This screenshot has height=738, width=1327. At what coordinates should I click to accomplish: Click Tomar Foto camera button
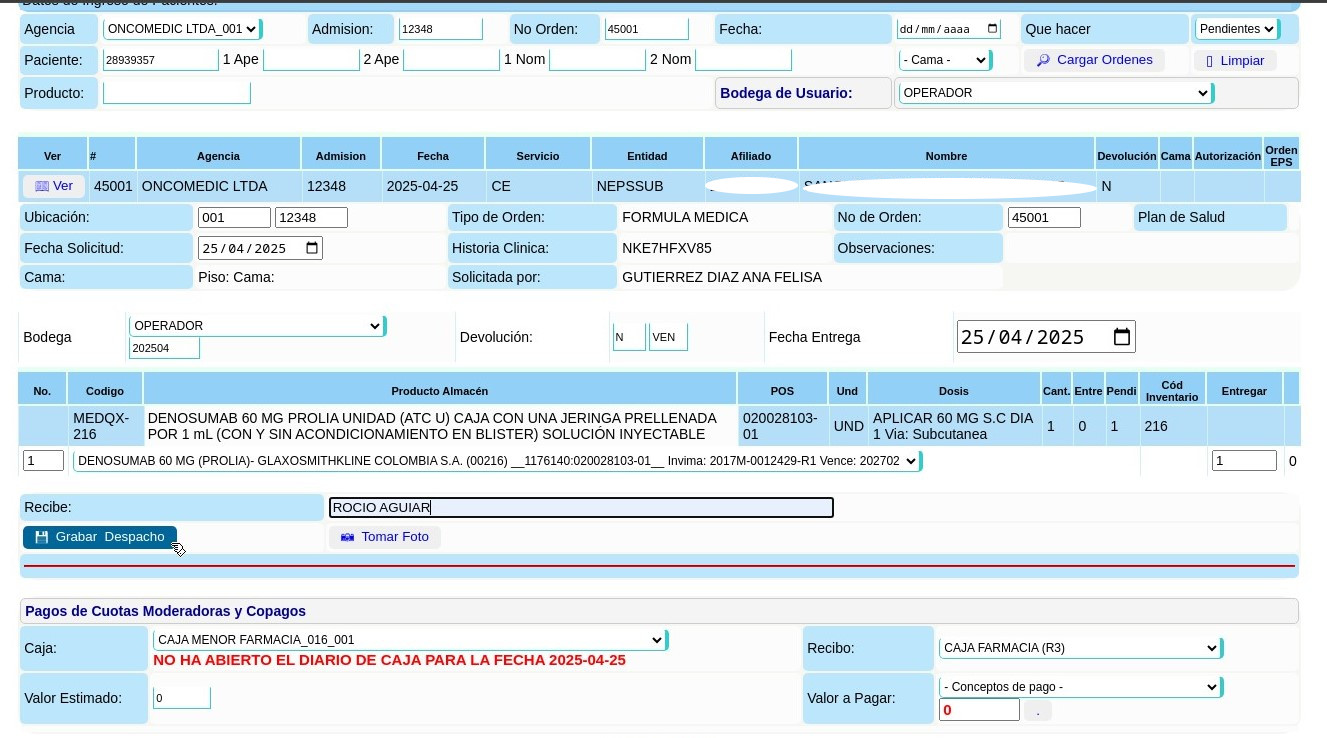pos(385,537)
